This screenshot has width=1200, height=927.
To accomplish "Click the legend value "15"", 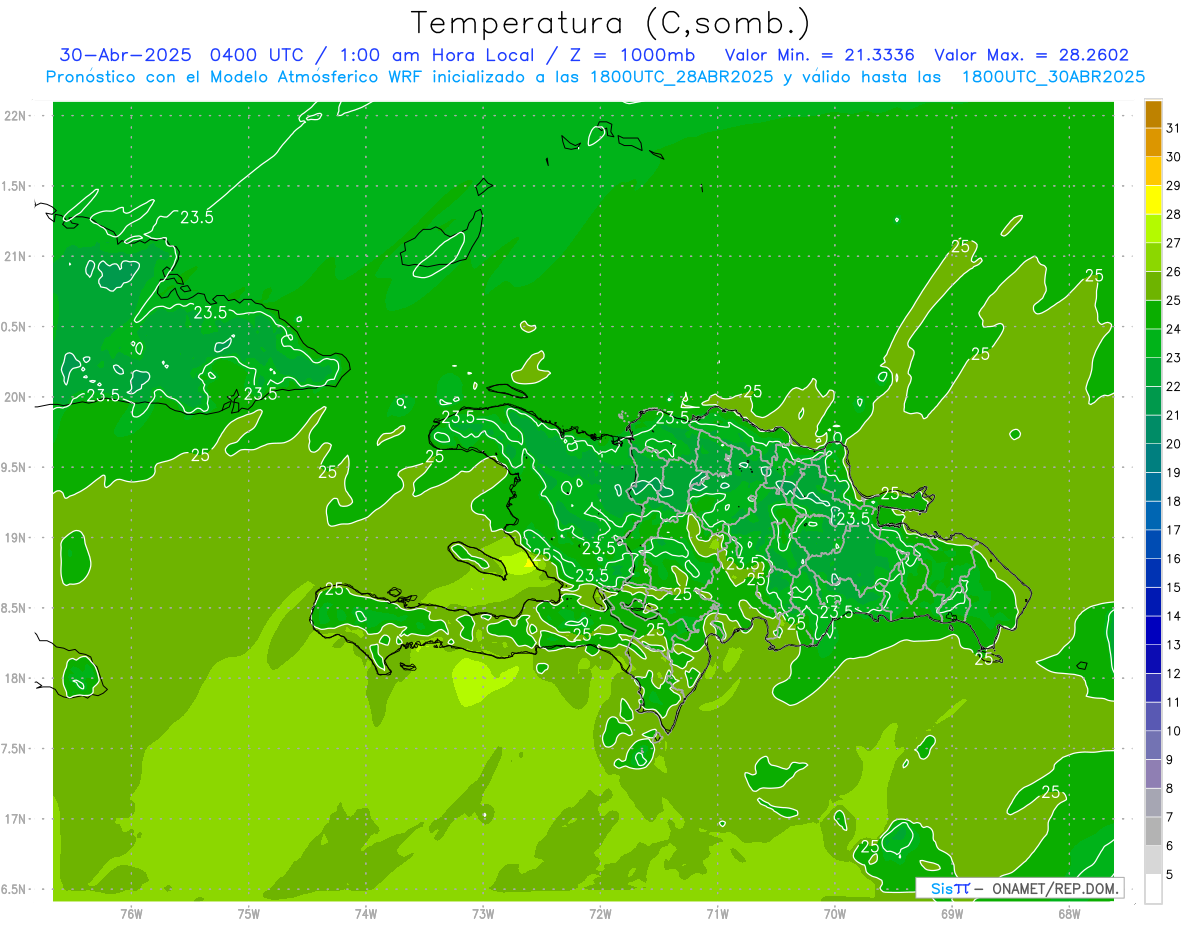I will 1173,587.
